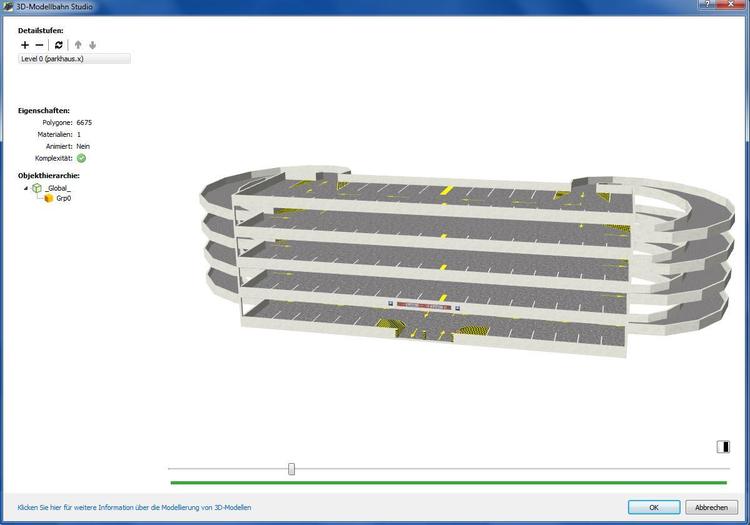Remove detail level with minus icon

pos(40,45)
